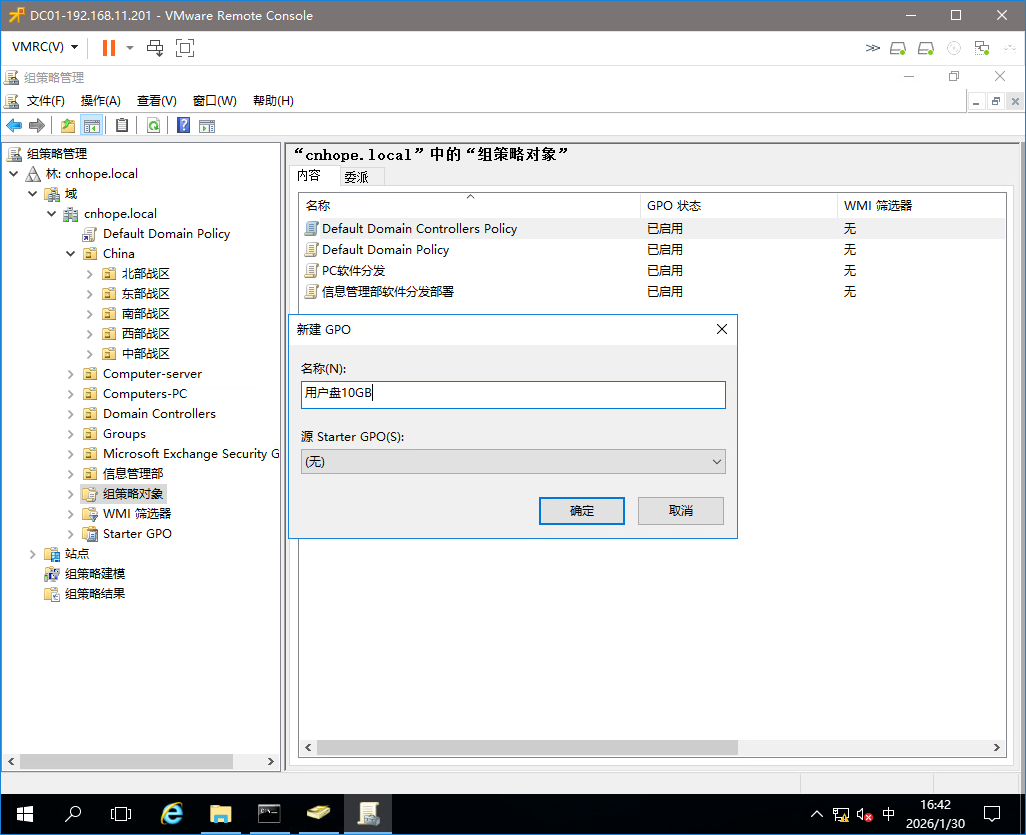This screenshot has height=835, width=1026.
Task: Click the Refresh toolbar icon
Action: click(153, 126)
